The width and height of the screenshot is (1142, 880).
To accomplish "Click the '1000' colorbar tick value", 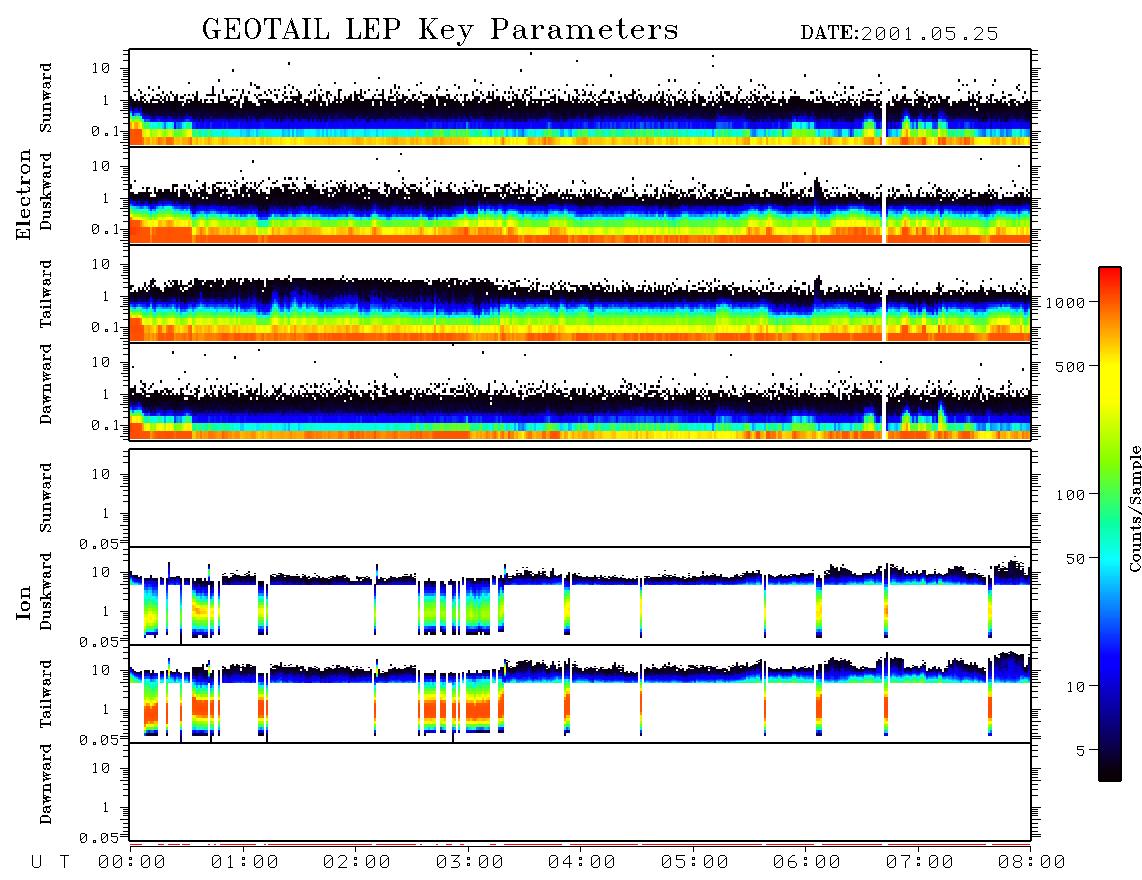I will [x=1066, y=303].
